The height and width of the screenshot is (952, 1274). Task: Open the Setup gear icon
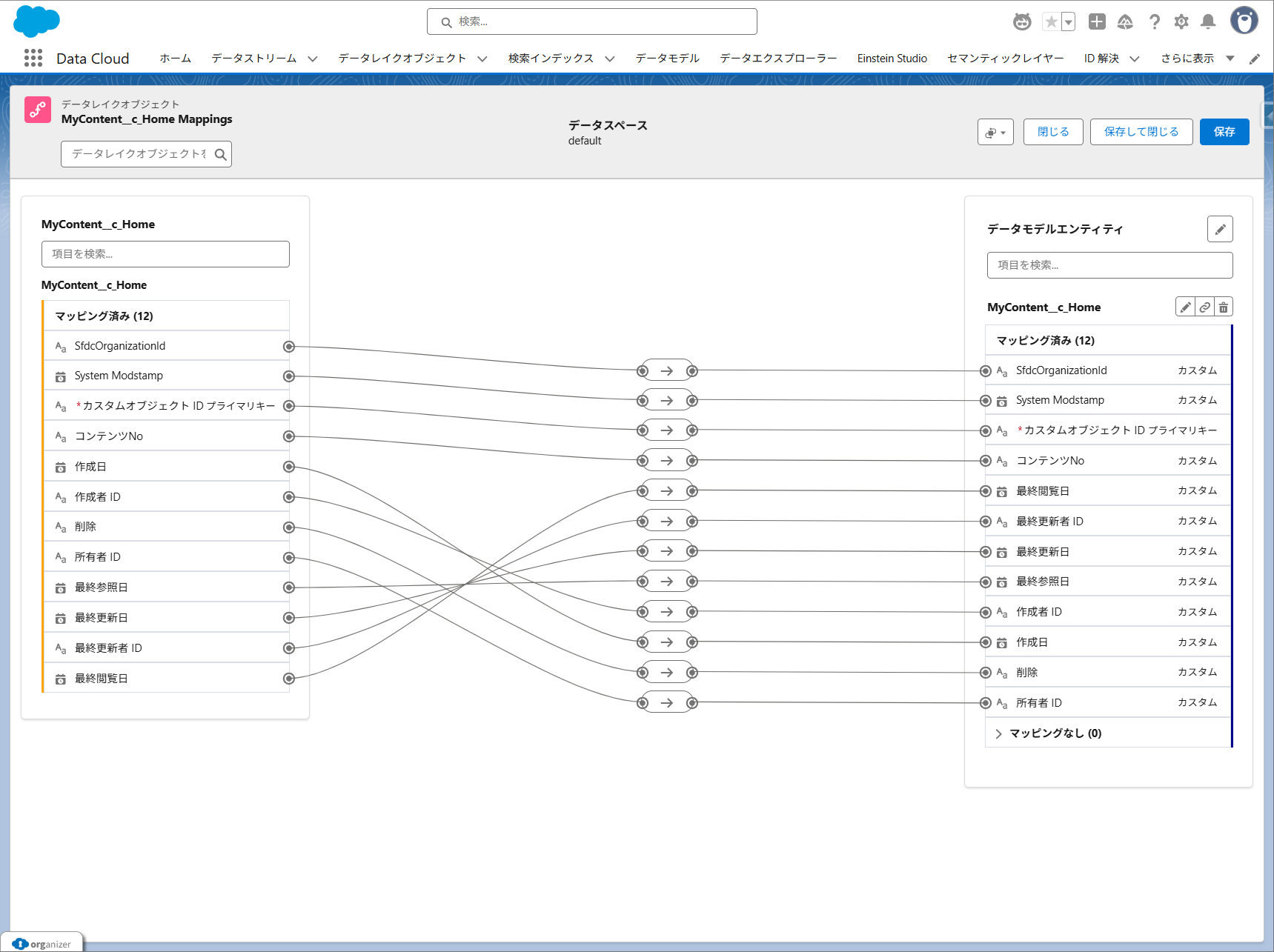pos(1181,21)
